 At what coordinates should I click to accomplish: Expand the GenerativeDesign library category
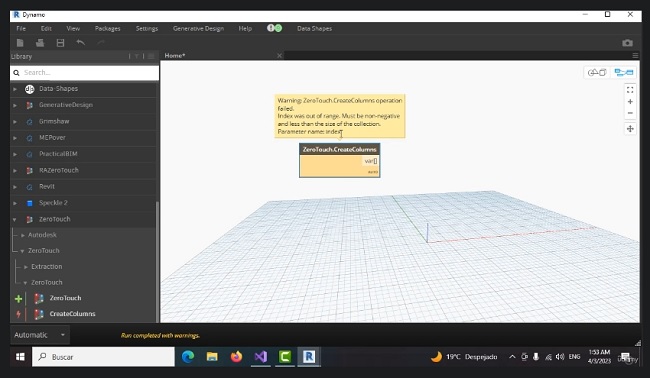coord(15,105)
